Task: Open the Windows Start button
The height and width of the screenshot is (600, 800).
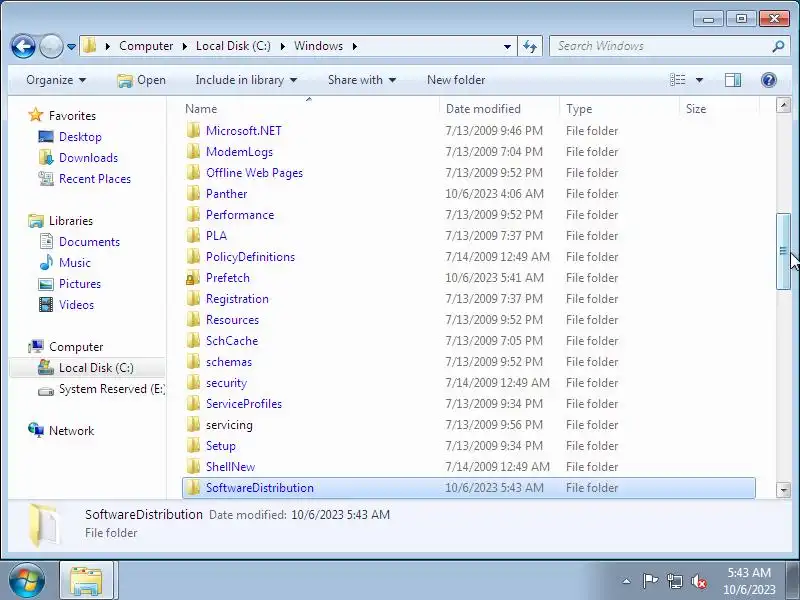Action: [x=27, y=581]
